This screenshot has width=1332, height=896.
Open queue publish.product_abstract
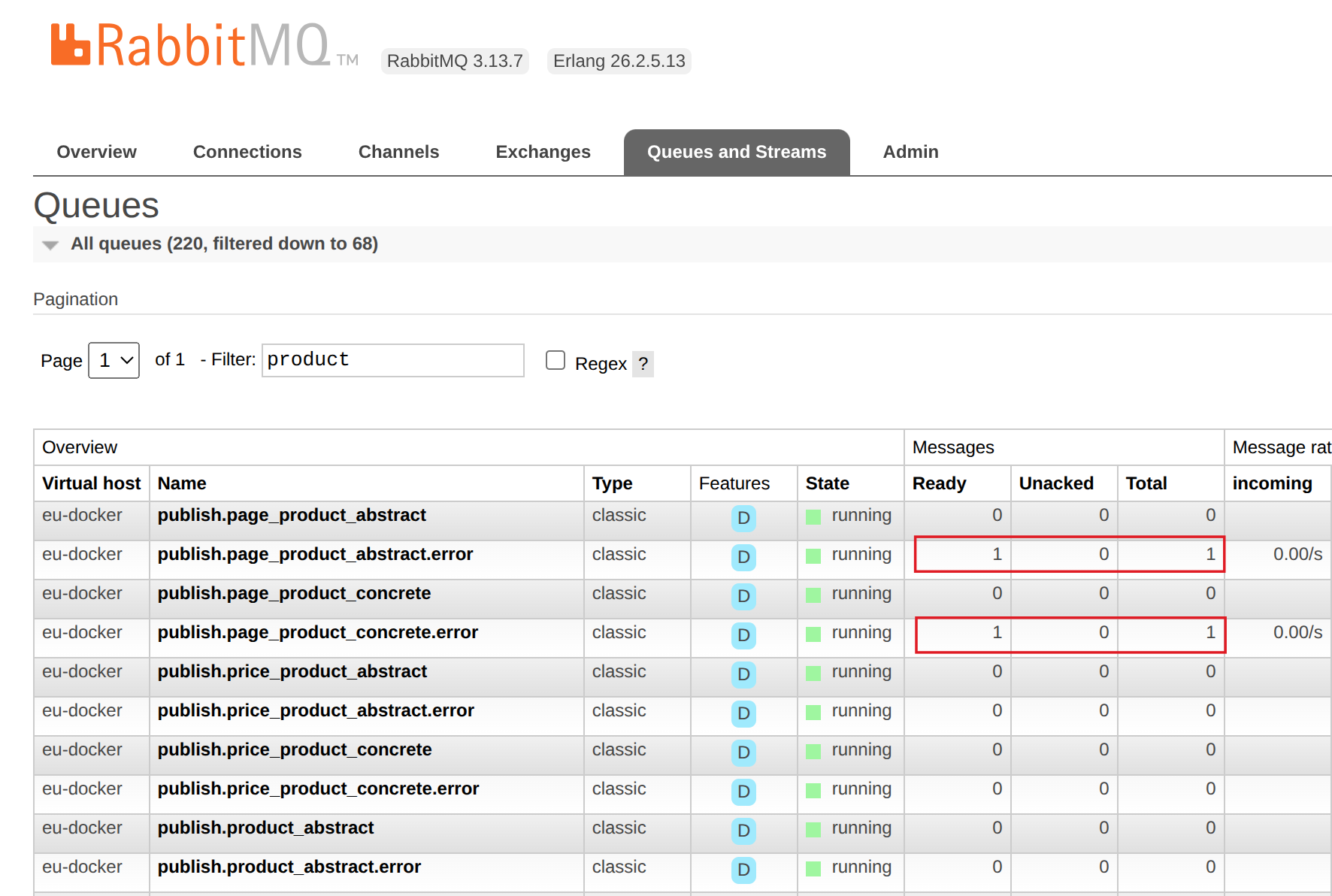click(265, 828)
